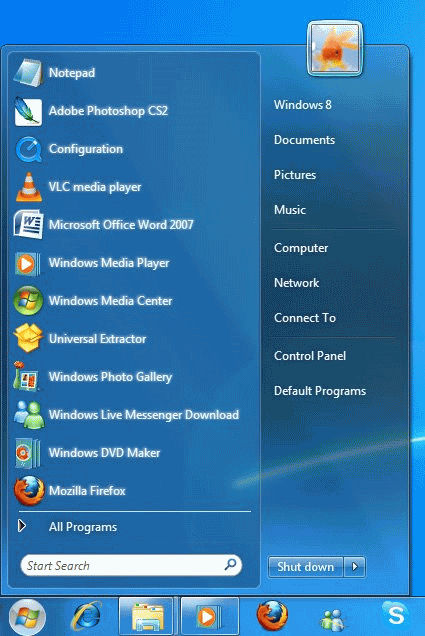The width and height of the screenshot is (425, 636).
Task: Open the Music library link
Action: click(x=290, y=210)
